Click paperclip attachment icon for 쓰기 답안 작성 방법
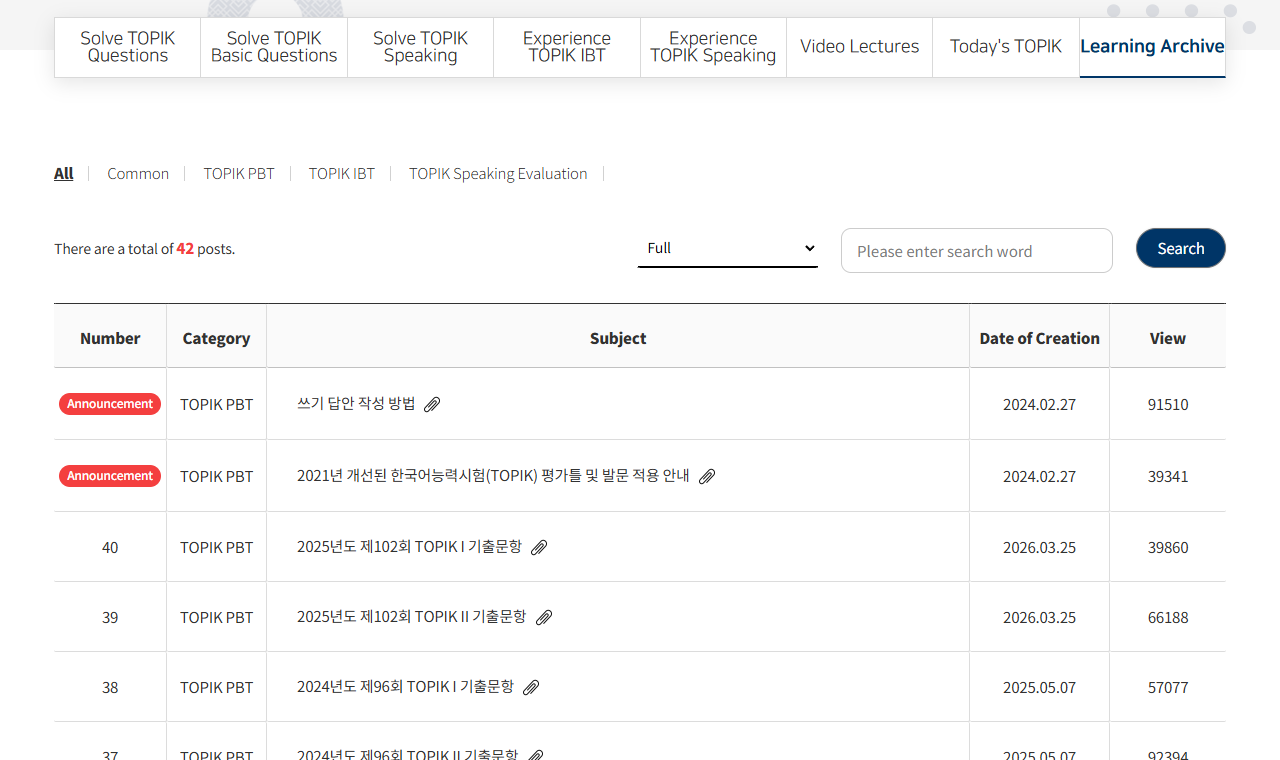 click(x=432, y=404)
